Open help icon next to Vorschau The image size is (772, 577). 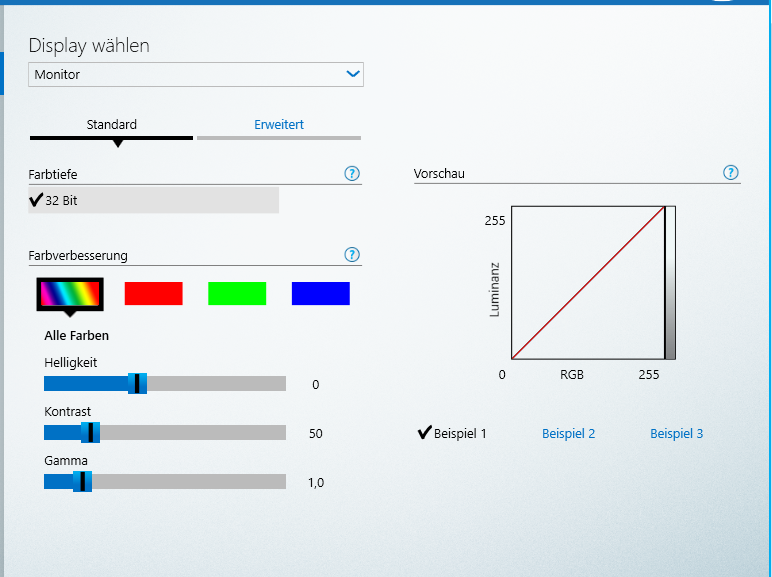pos(730,173)
